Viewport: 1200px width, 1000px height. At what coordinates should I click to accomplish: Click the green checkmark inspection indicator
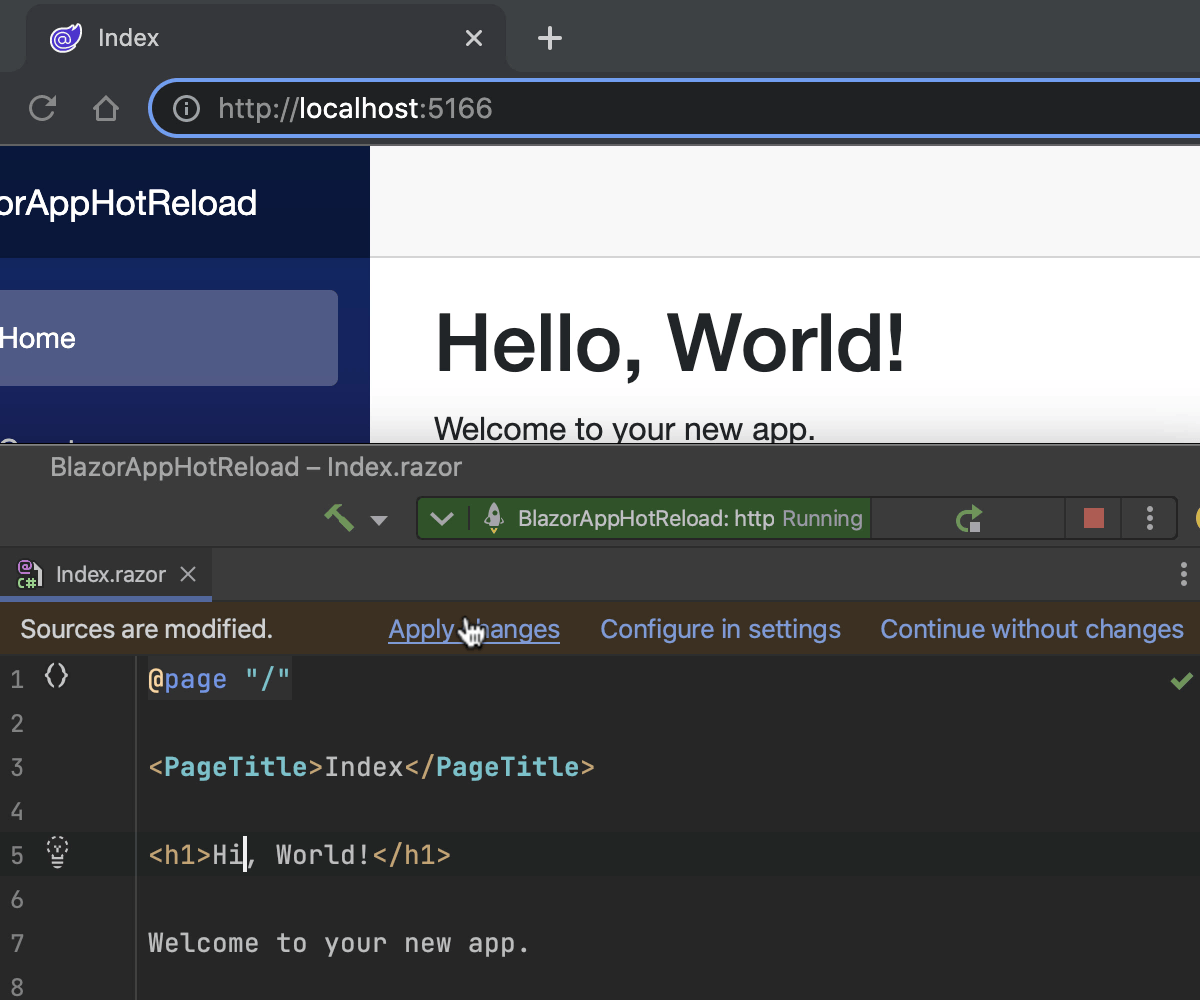[1181, 681]
